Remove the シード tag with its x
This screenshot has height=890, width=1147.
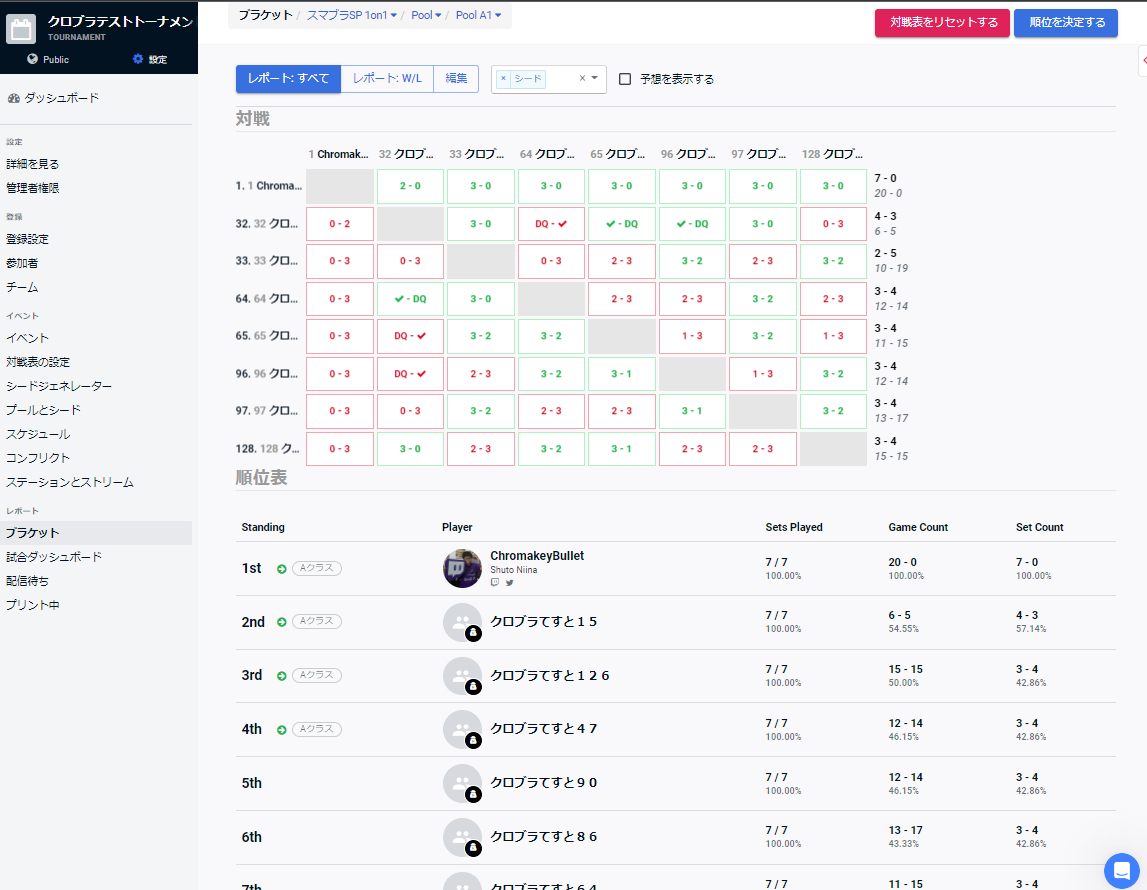[503, 78]
